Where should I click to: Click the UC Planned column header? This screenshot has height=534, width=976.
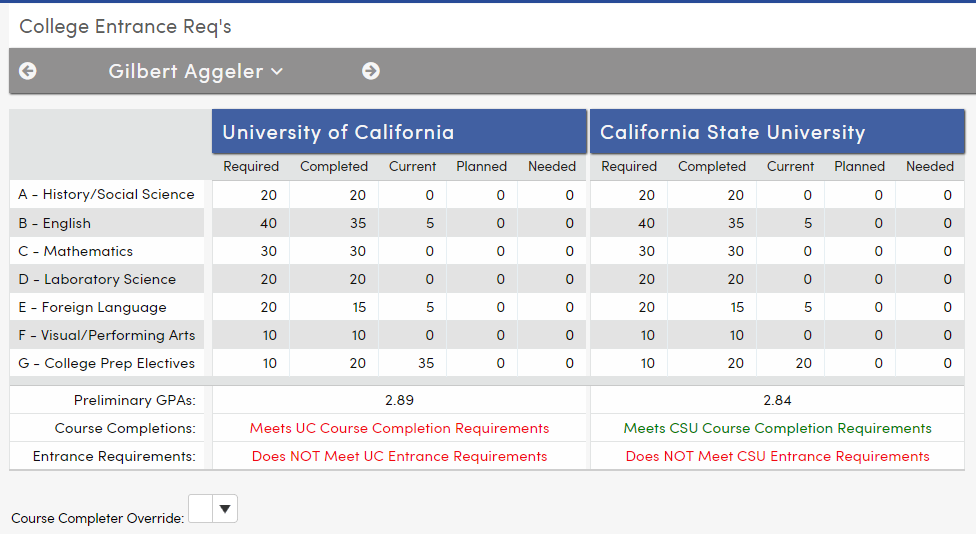point(482,167)
